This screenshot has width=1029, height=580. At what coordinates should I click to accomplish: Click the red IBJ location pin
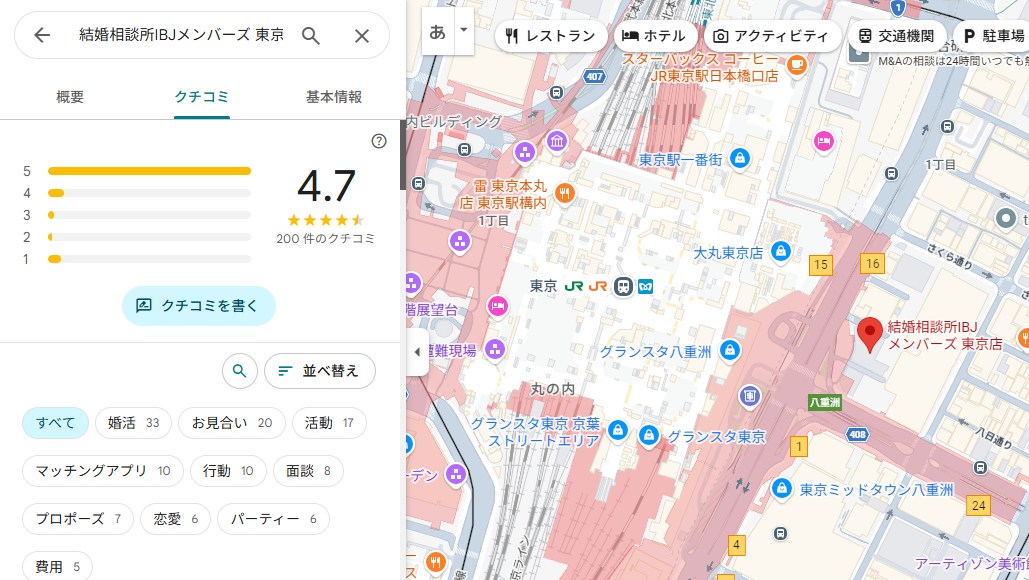(x=870, y=334)
